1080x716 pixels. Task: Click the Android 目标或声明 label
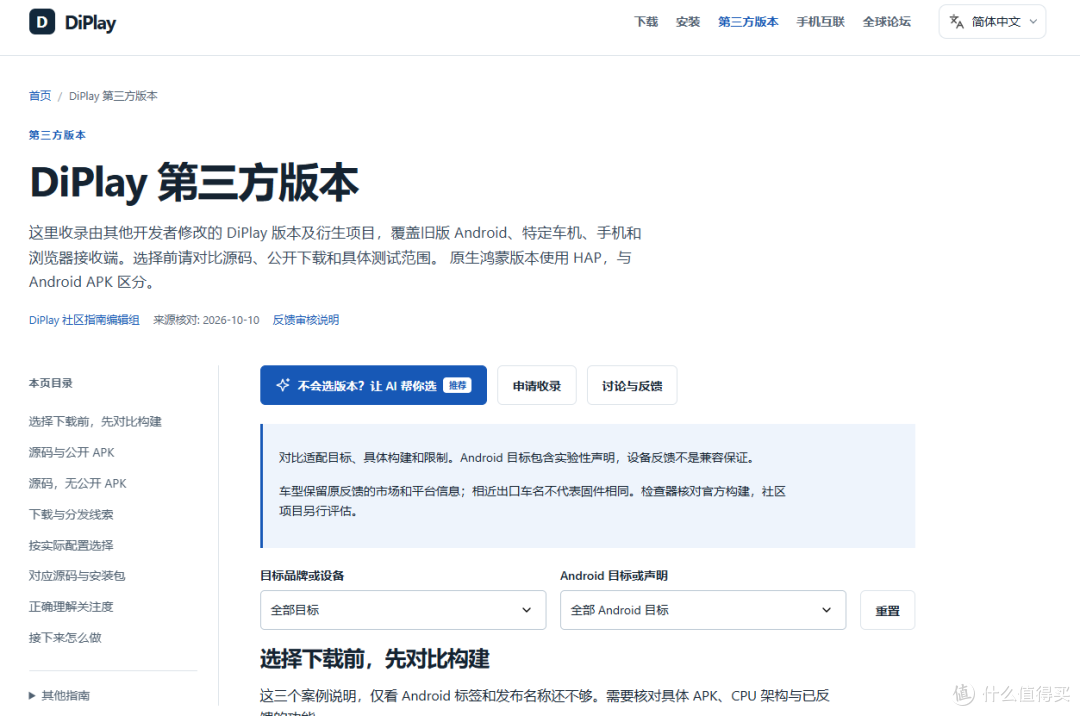(x=614, y=576)
